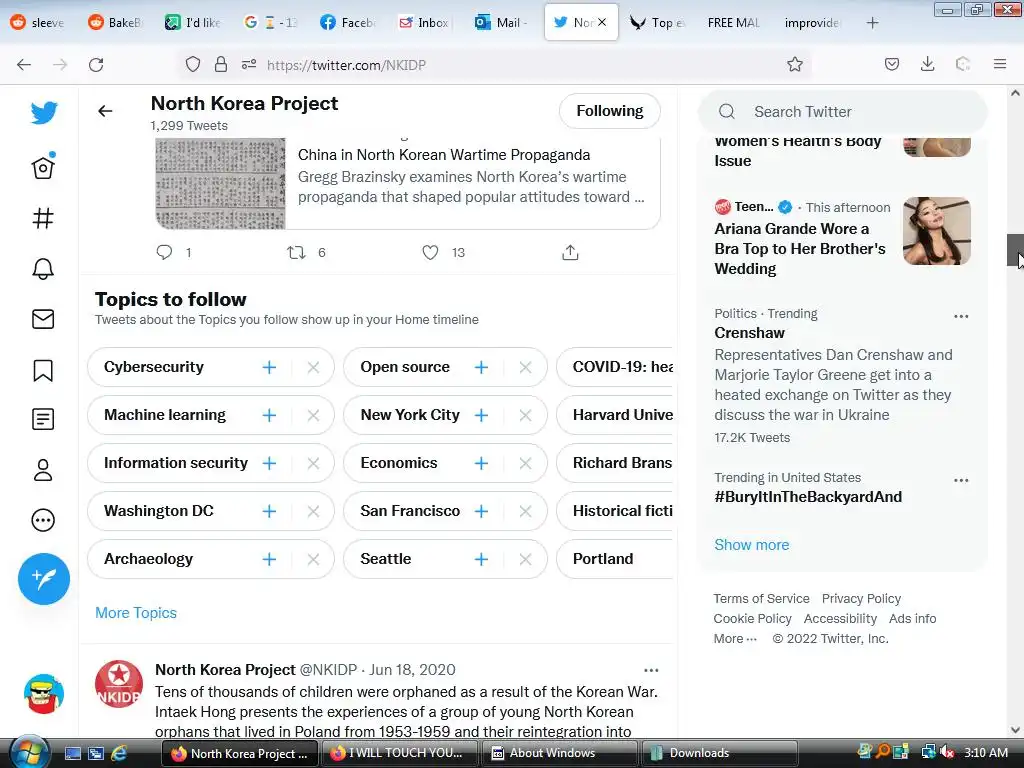Viewport: 1024px width, 768px height.
Task: Open the Crenshaw trend three-dot menu
Action: 961,316
